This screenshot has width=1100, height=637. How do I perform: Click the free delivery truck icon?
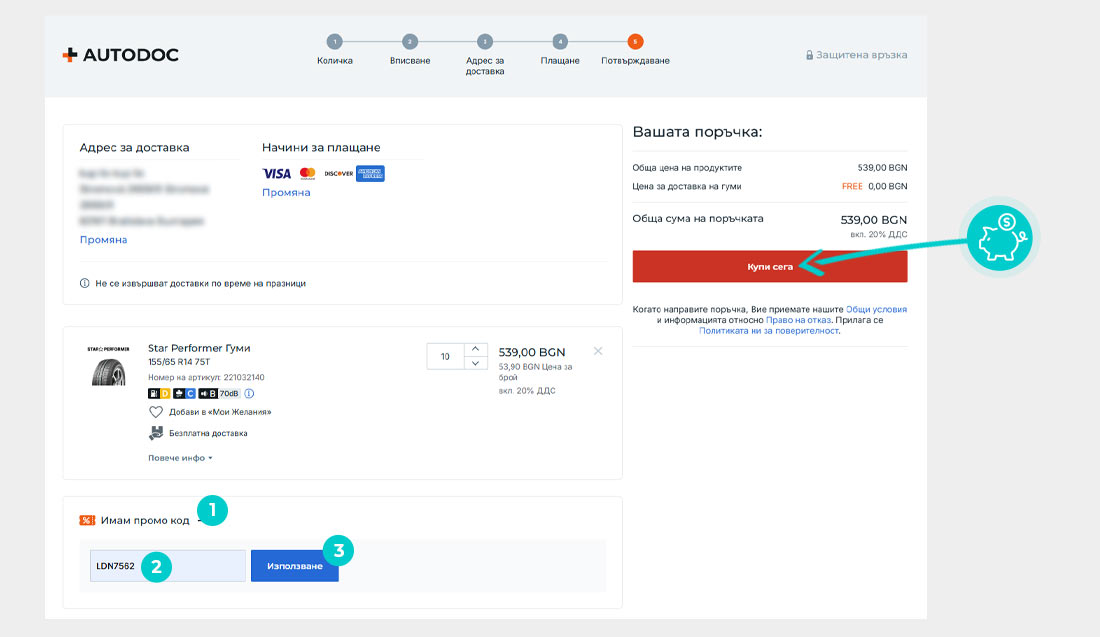click(156, 433)
